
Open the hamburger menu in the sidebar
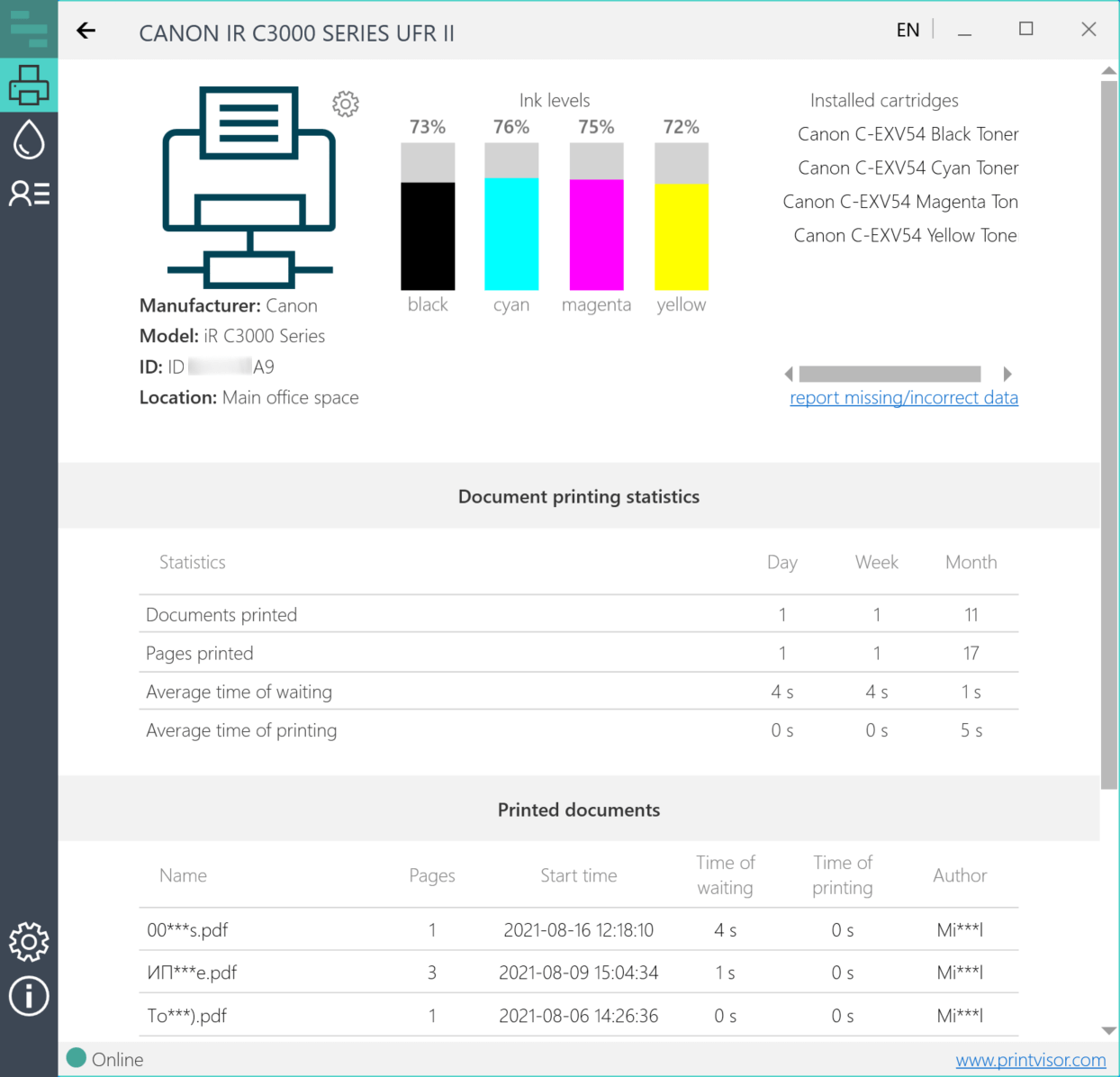[x=29, y=29]
